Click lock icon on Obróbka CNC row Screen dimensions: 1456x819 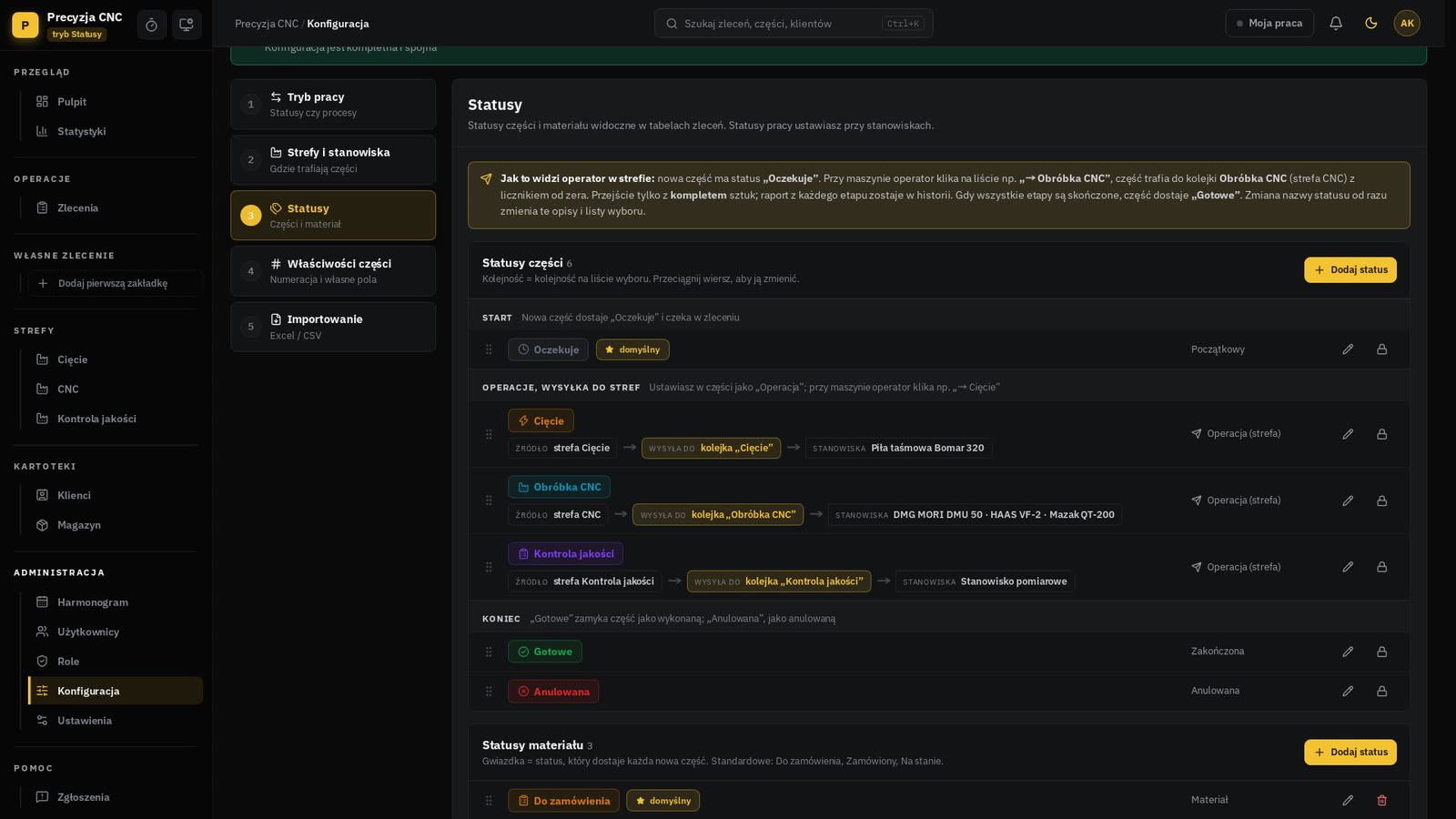point(1381,500)
